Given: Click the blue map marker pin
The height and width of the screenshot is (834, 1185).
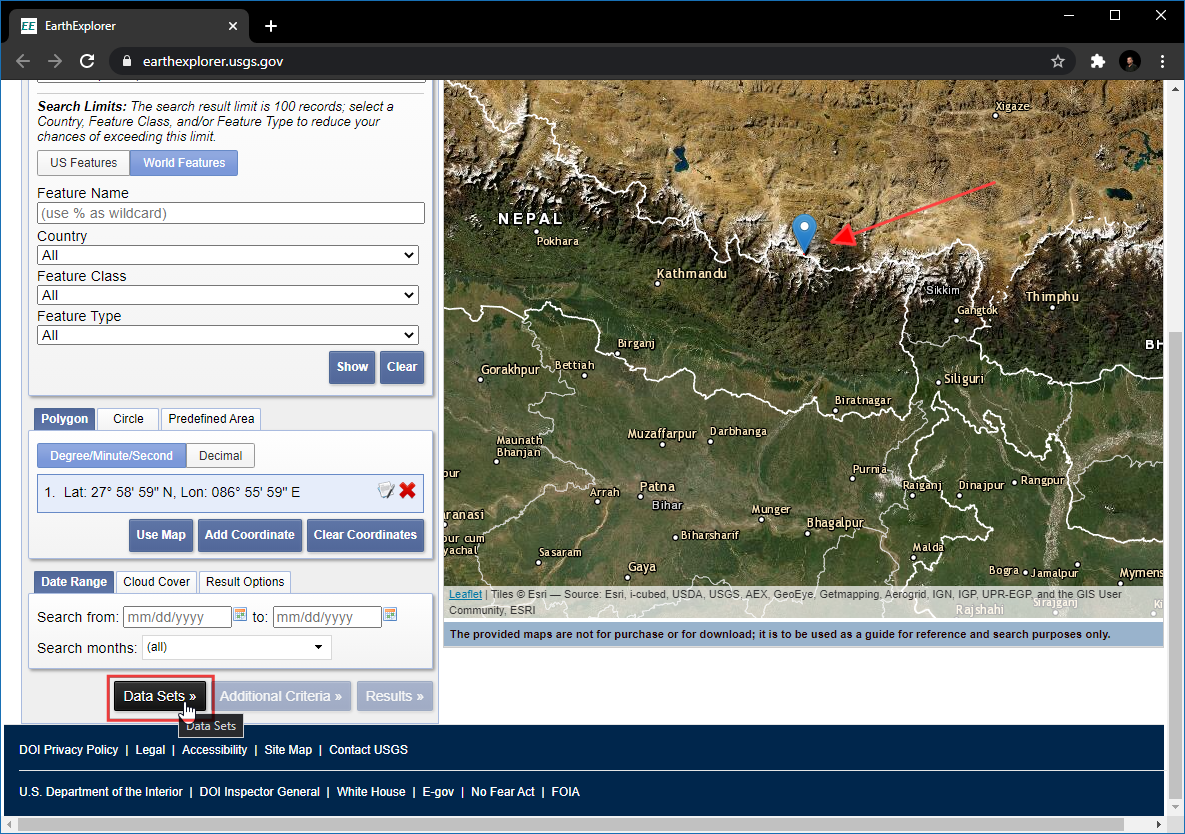Looking at the screenshot, I should click(x=804, y=232).
